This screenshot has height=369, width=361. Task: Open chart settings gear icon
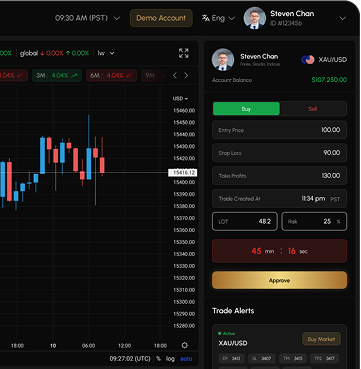185,345
